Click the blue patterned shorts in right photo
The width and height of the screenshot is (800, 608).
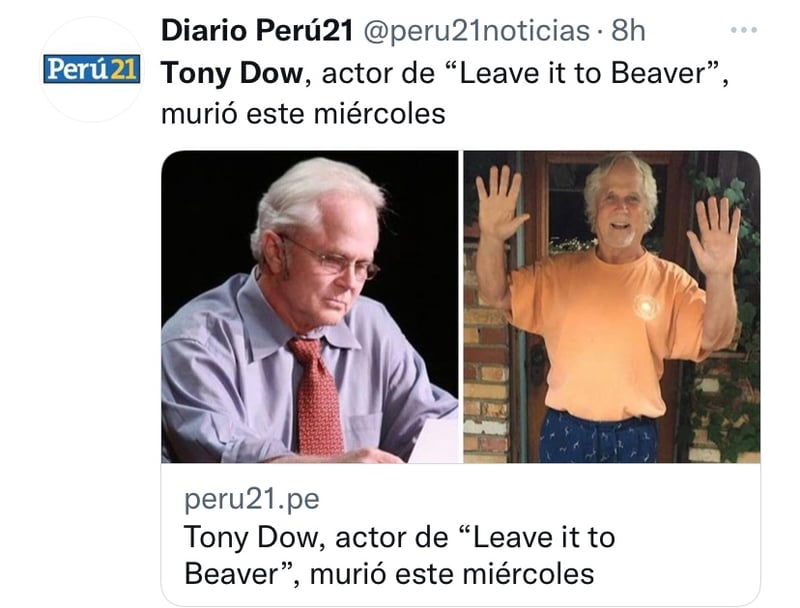pos(598,437)
